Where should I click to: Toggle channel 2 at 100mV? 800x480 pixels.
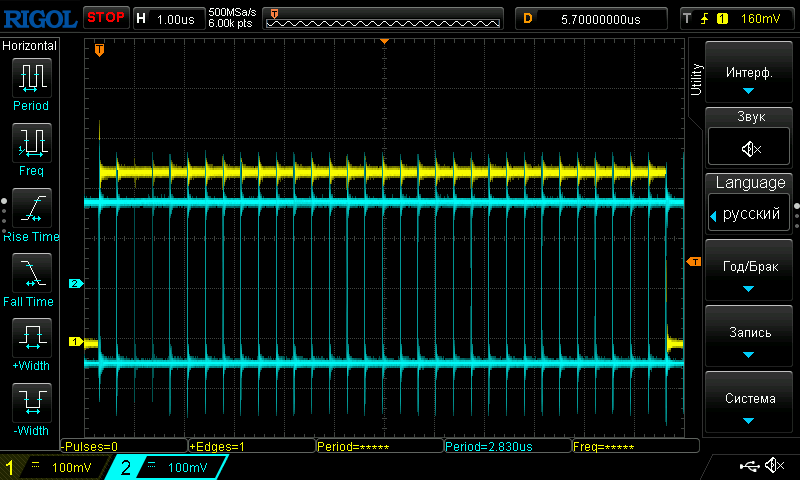pyautogui.click(x=165, y=467)
